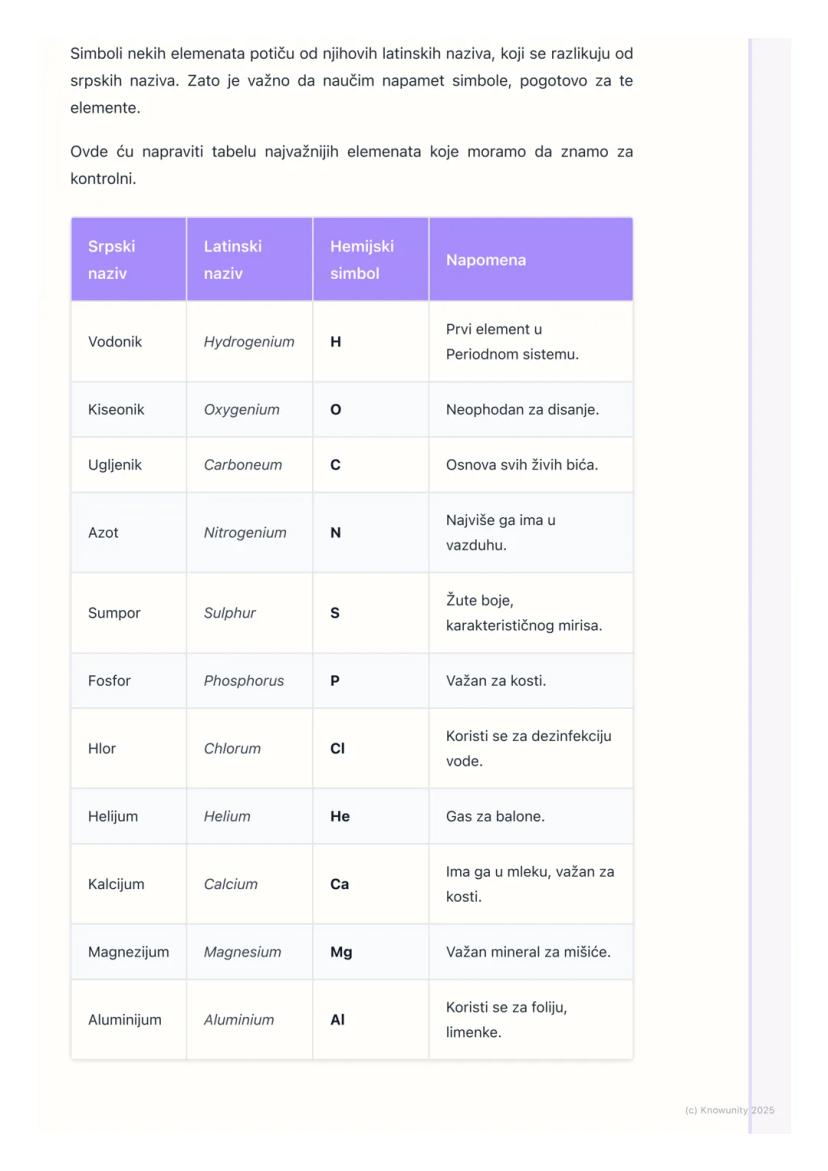828x1171 pixels.
Task: Click the "(c) Knowunity 2025" footer text
Action: click(x=730, y=1110)
